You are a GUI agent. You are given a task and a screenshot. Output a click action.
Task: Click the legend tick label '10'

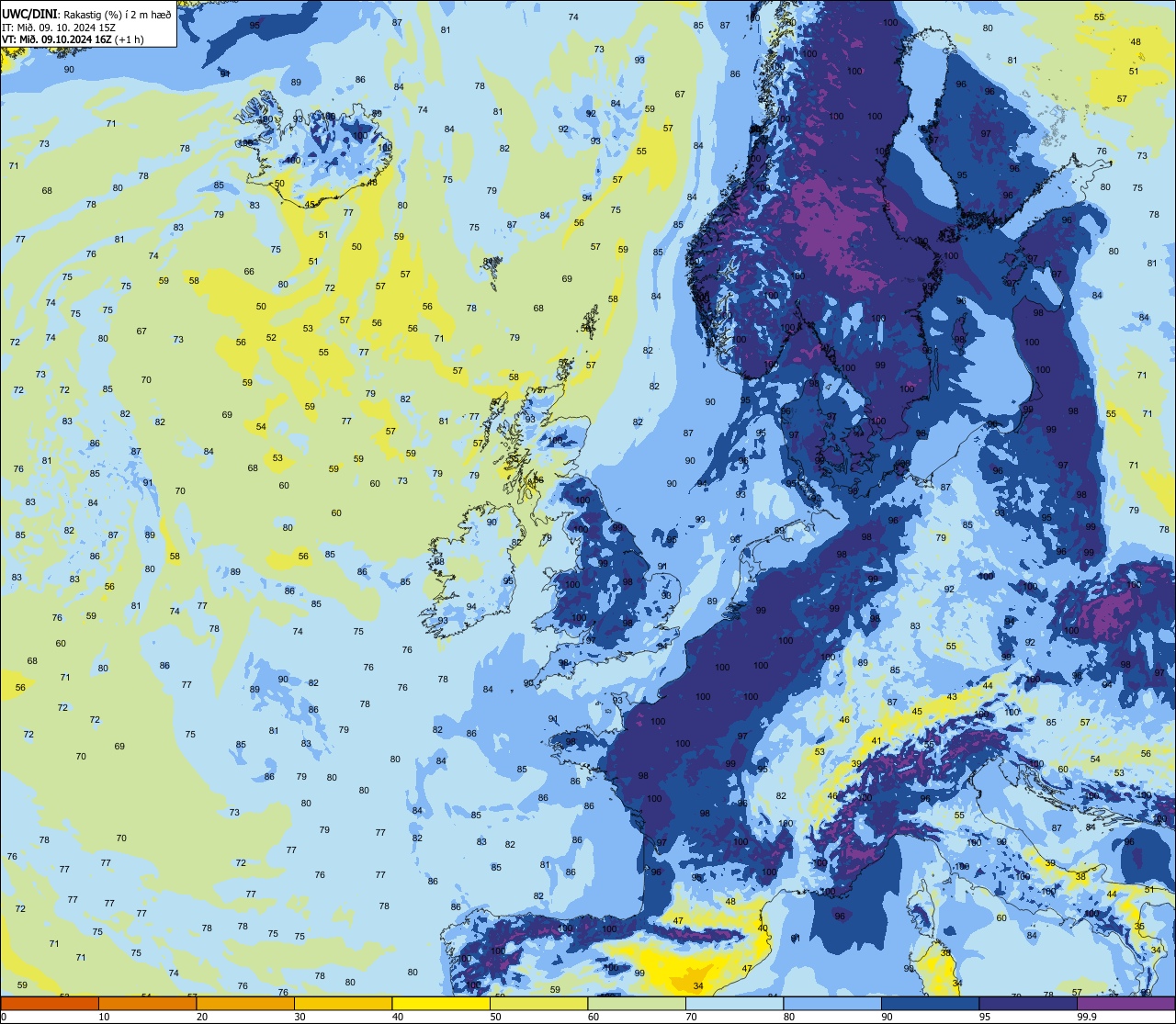pyautogui.click(x=104, y=1017)
